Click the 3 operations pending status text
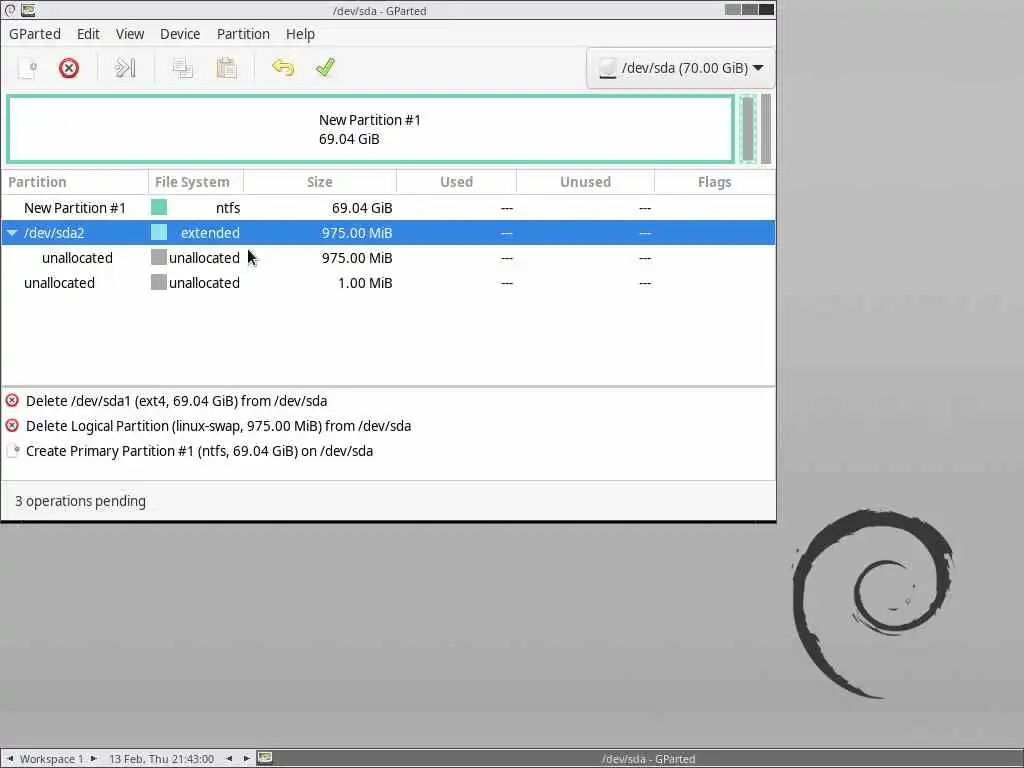This screenshot has width=1024, height=768. tap(80, 501)
